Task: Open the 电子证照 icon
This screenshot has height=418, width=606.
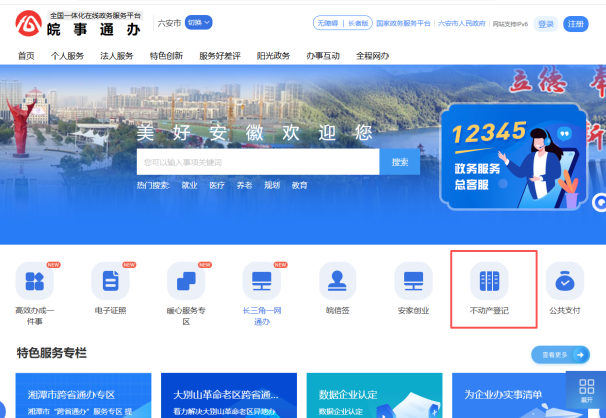Action: point(110,281)
